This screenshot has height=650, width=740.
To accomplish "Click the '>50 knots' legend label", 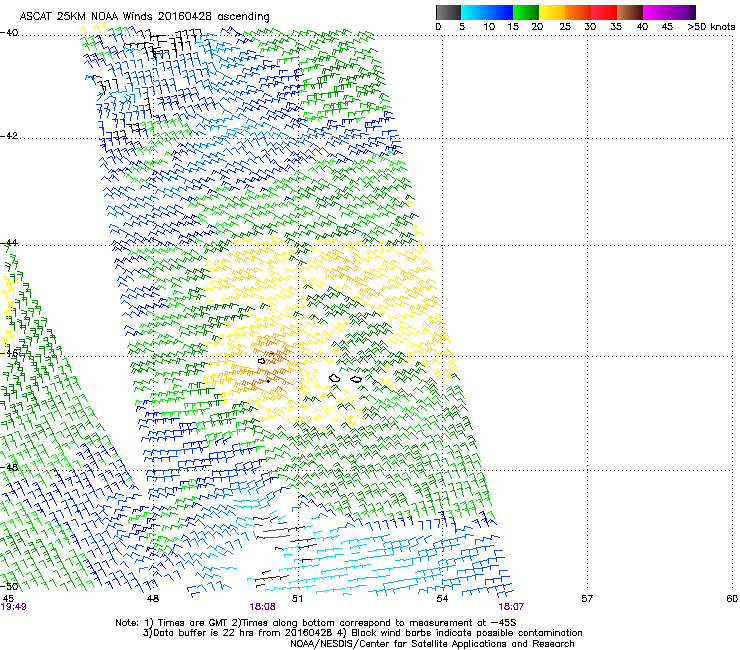I will pyautogui.click(x=711, y=27).
